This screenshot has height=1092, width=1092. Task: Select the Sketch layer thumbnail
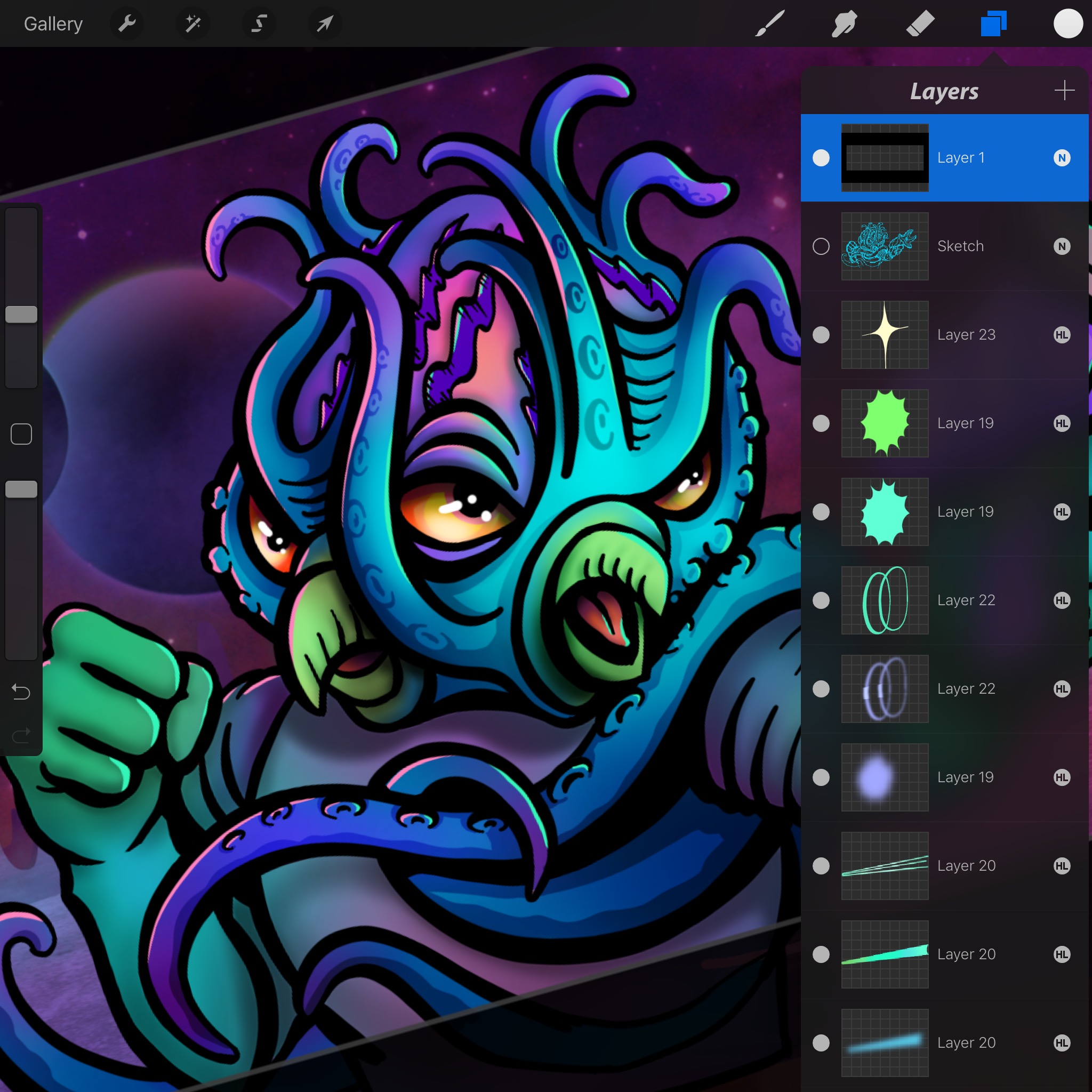click(885, 244)
